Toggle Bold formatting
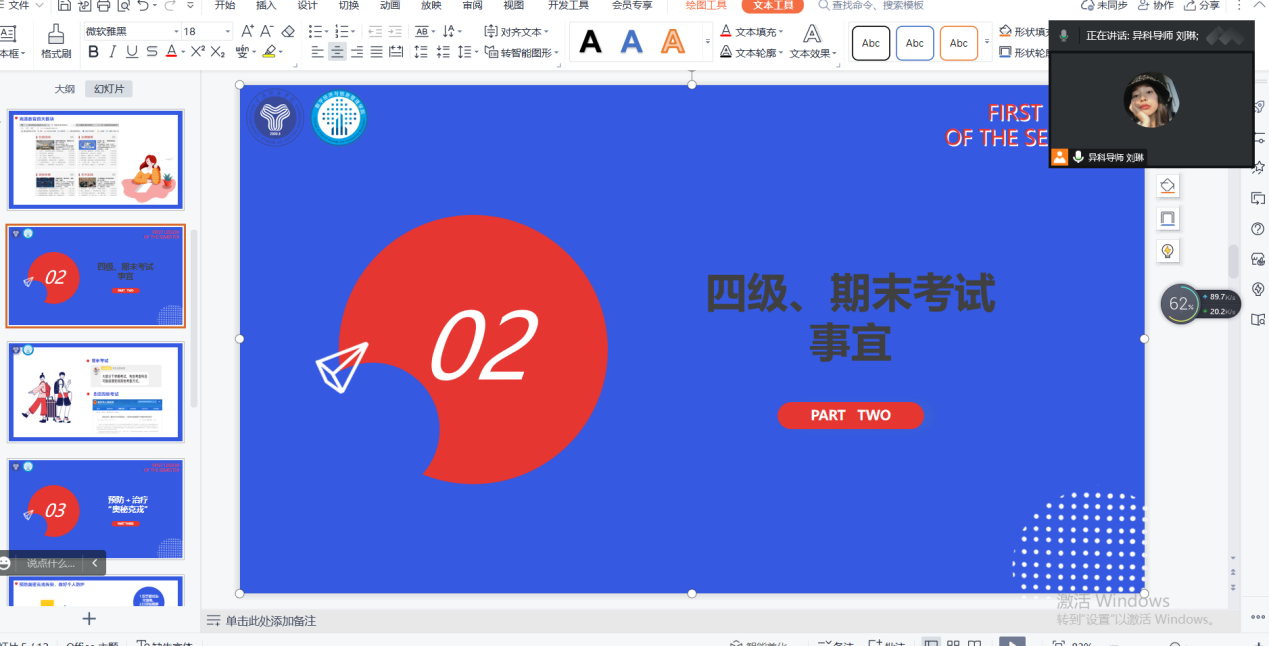The width and height of the screenshot is (1269, 646). (92, 51)
